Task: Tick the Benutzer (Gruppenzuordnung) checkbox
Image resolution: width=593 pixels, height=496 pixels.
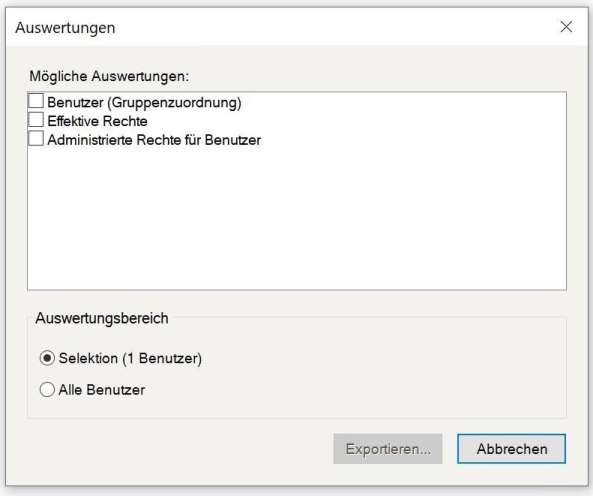Action: click(x=36, y=101)
